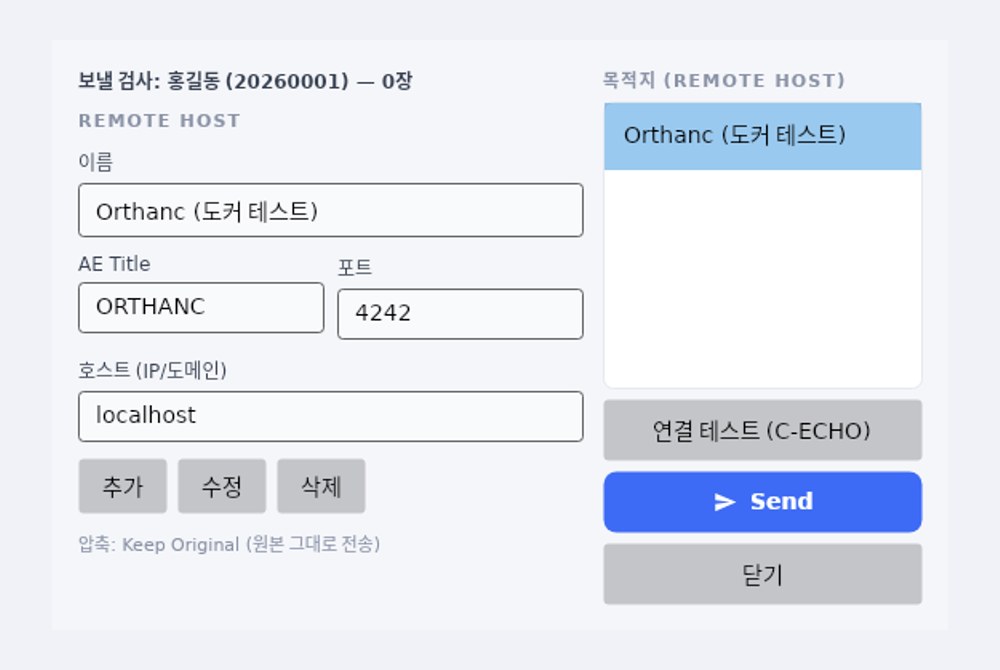Image resolution: width=1000 pixels, height=670 pixels.
Task: Click the paper-plane icon on Send button
Action: click(x=724, y=502)
